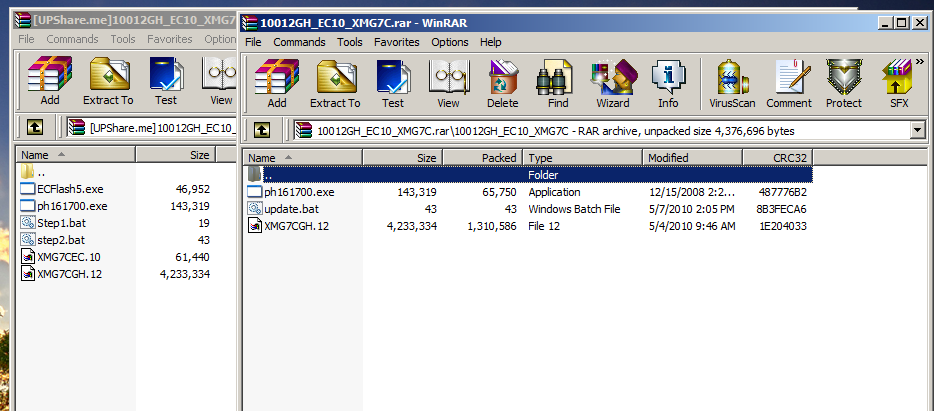Click Extract To icon in front window

click(335, 83)
